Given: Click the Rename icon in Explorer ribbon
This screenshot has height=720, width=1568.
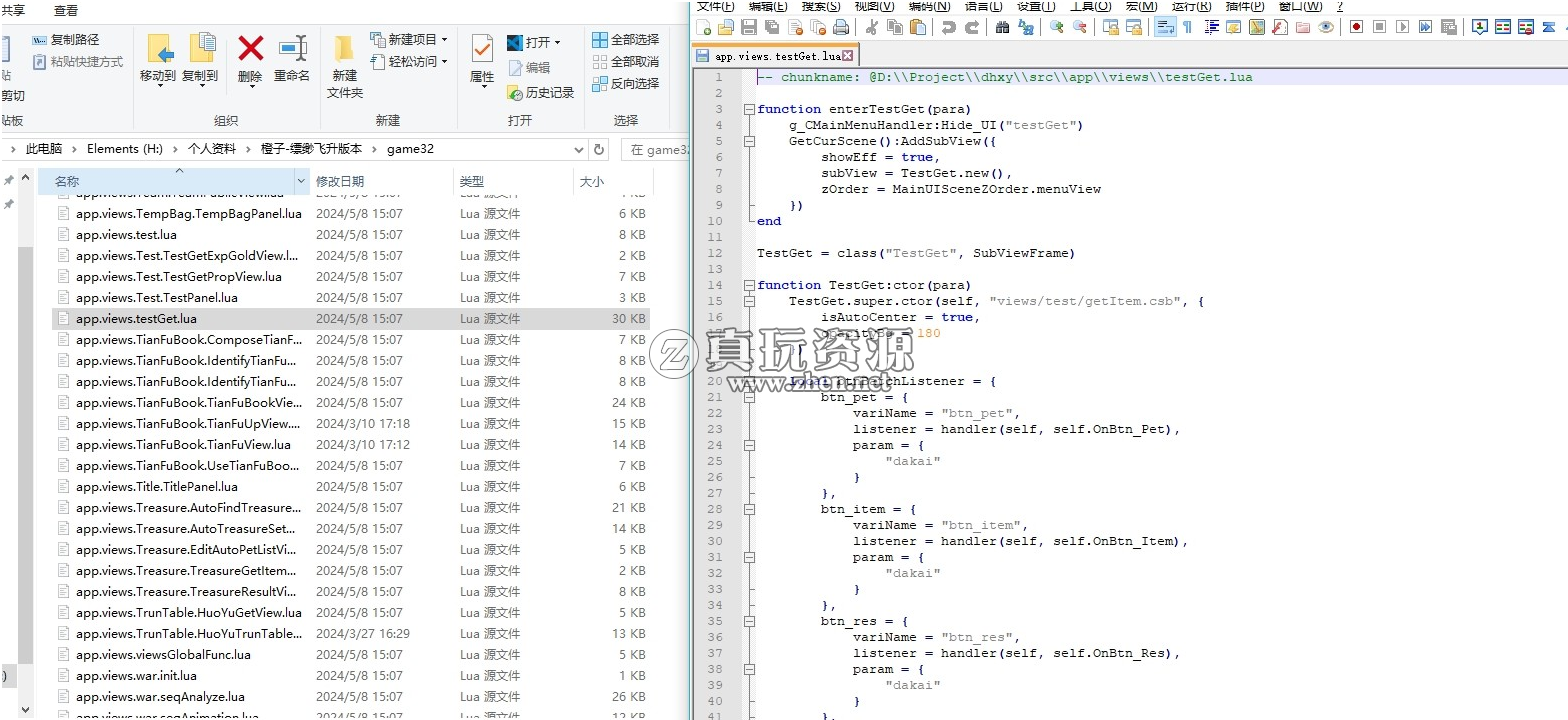Looking at the screenshot, I should (292, 48).
